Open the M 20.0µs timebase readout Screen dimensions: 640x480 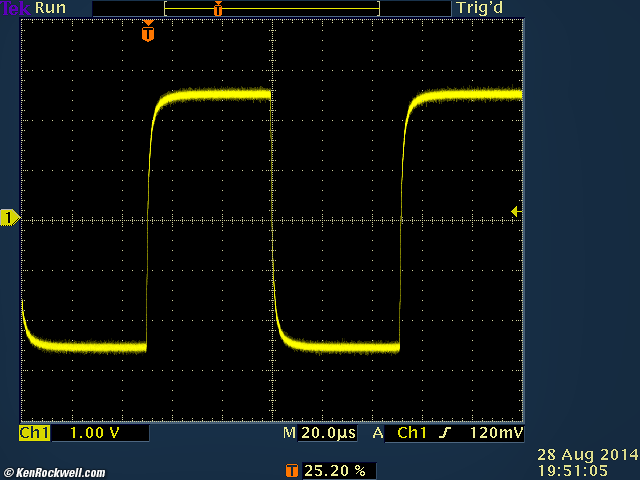tap(321, 434)
